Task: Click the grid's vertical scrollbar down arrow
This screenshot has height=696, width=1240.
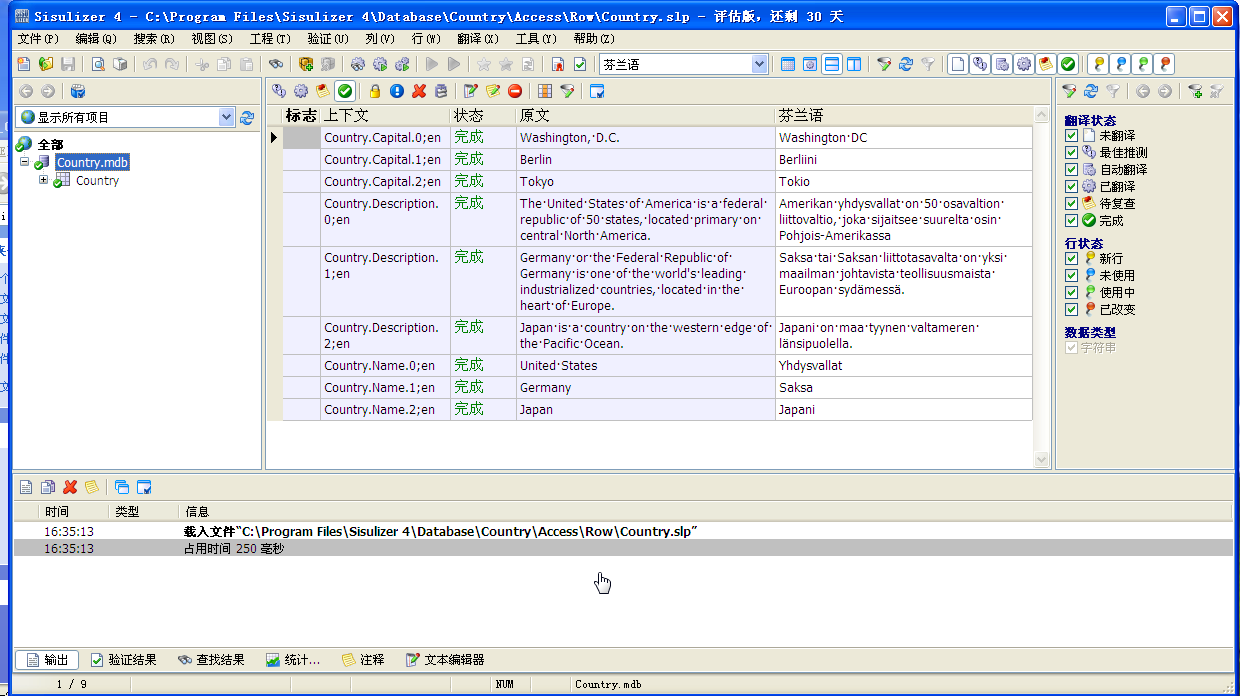Action: coord(1041,460)
